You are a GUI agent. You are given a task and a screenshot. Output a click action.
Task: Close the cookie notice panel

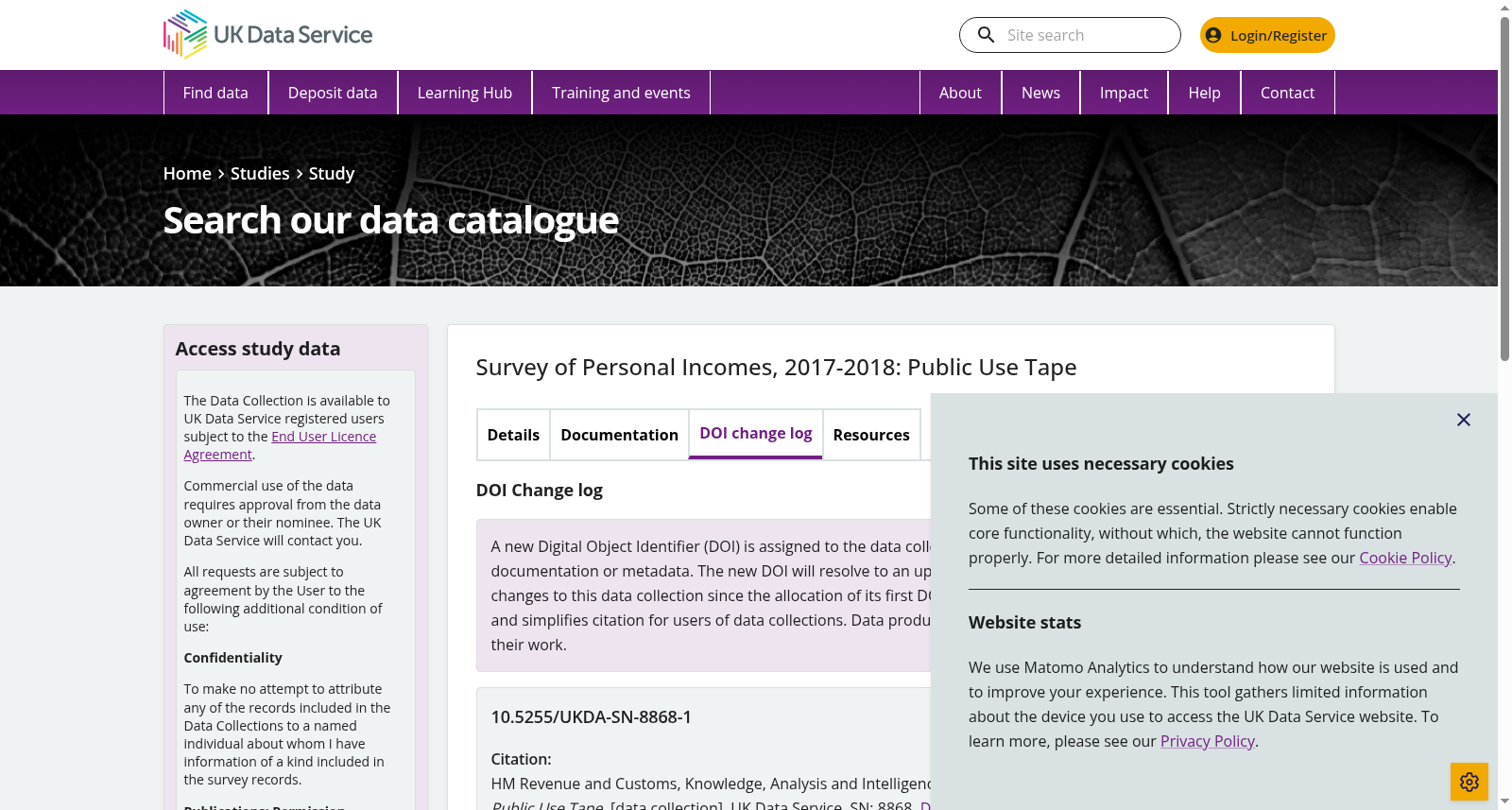pos(1463,420)
